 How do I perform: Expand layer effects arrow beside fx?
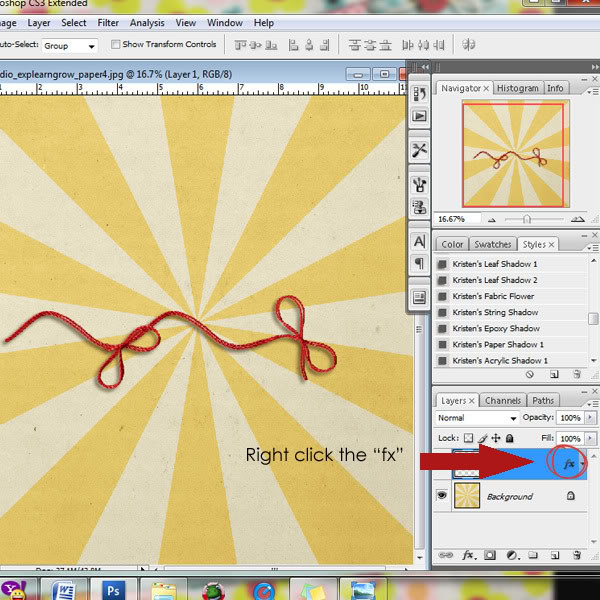pyautogui.click(x=582, y=464)
